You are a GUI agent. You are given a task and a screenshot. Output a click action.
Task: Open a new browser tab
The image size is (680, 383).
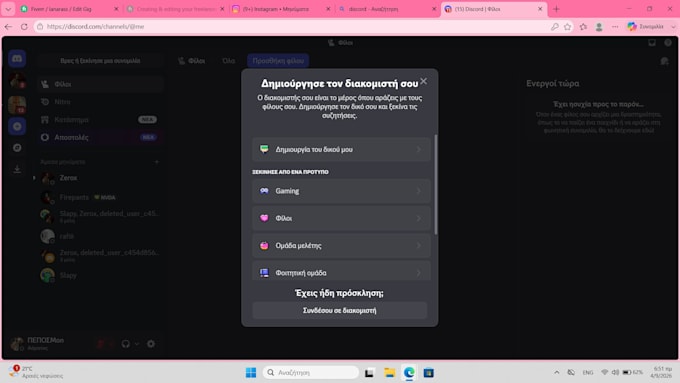pyautogui.click(x=556, y=9)
